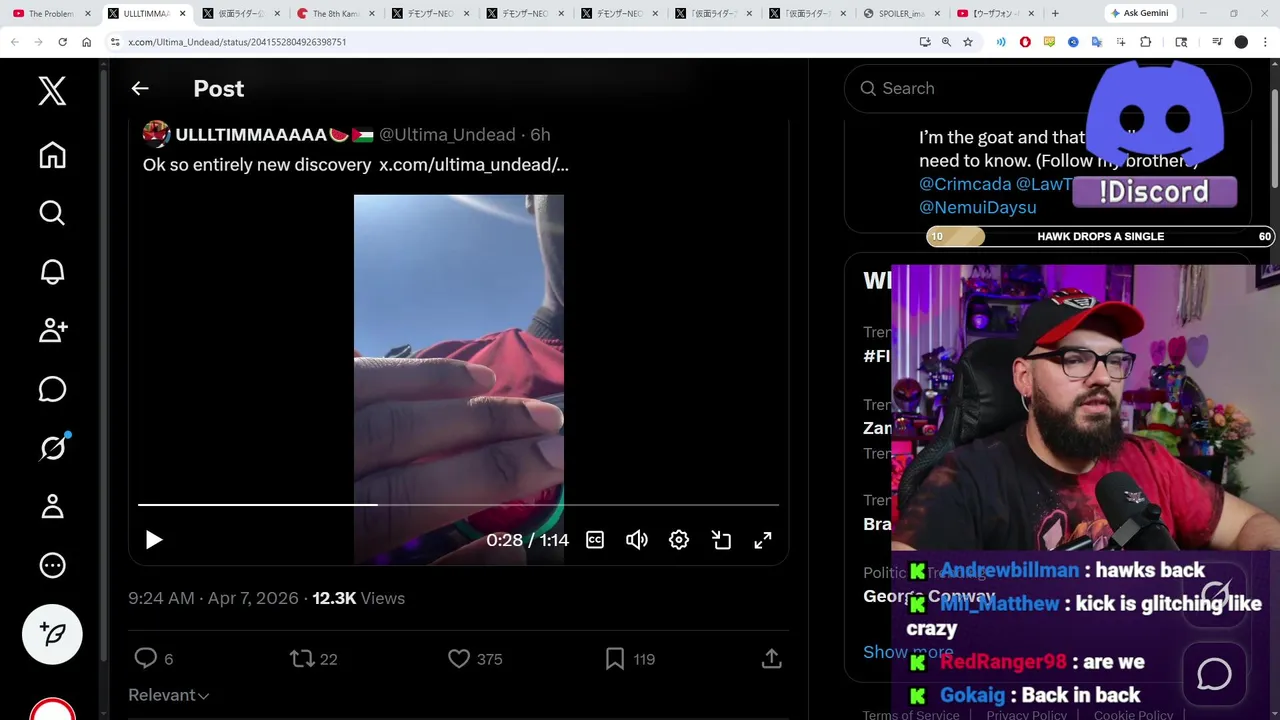Open Google Translate extension icon
The height and width of the screenshot is (720, 1280).
1097,42
